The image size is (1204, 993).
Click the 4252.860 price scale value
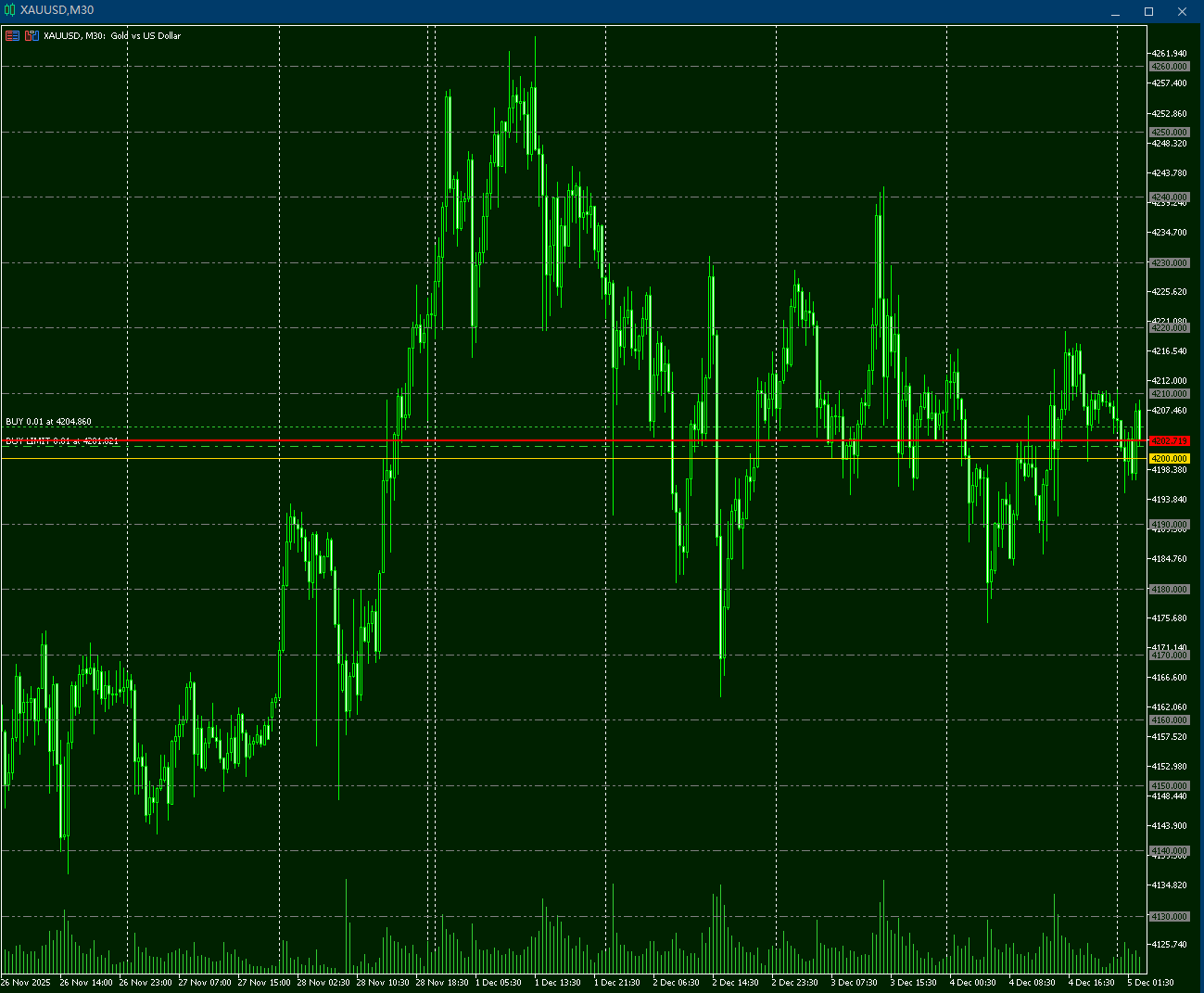pyautogui.click(x=1169, y=114)
